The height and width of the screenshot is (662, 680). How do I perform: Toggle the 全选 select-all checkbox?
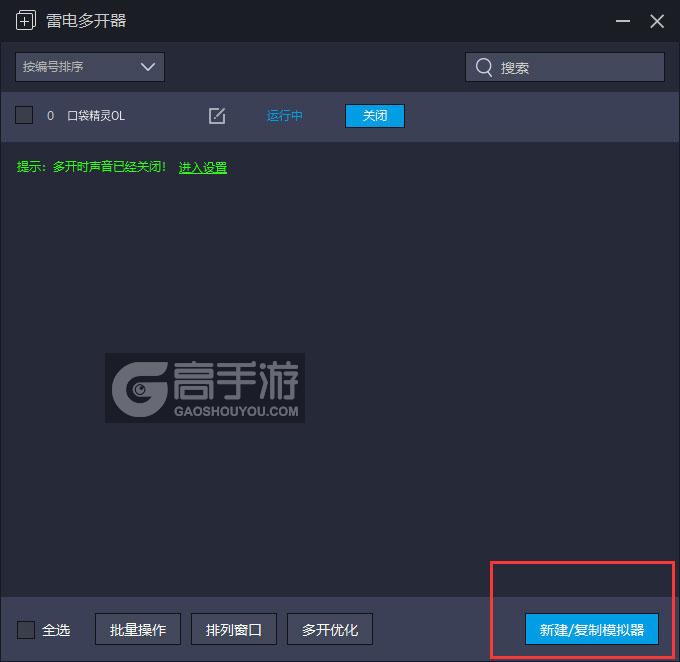(26, 629)
